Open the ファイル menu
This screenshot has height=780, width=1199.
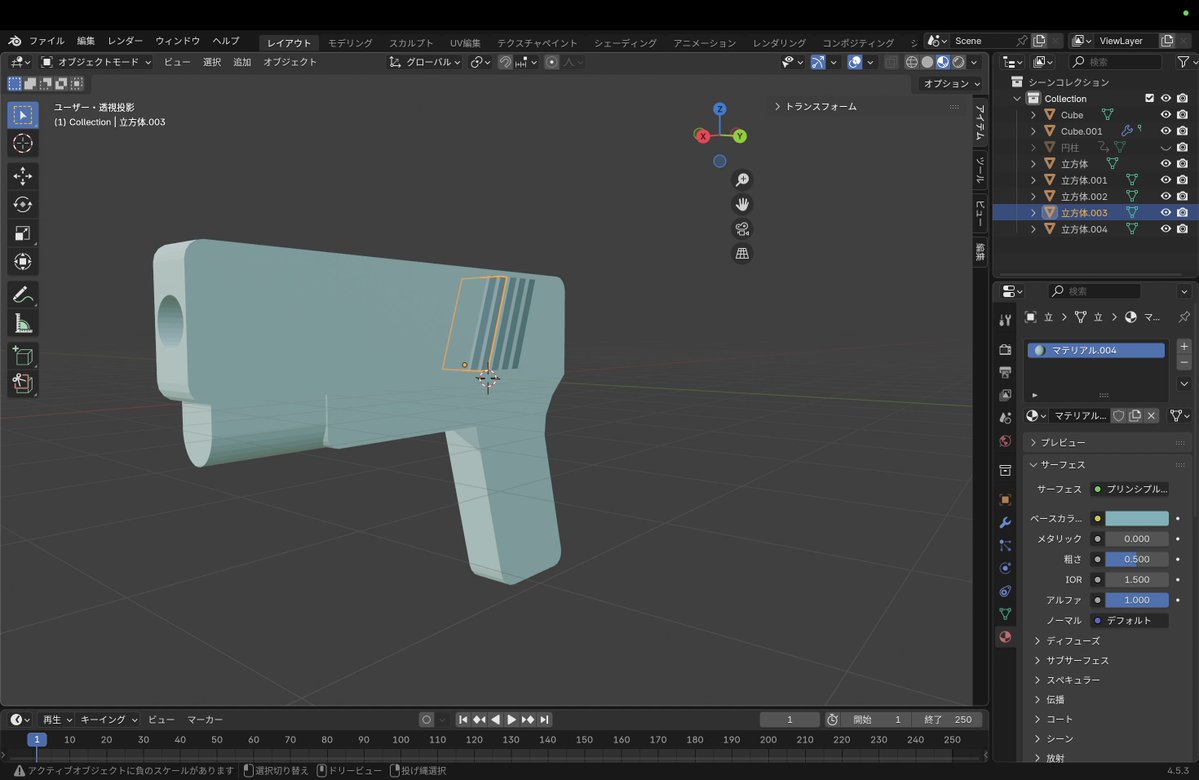[x=47, y=41]
